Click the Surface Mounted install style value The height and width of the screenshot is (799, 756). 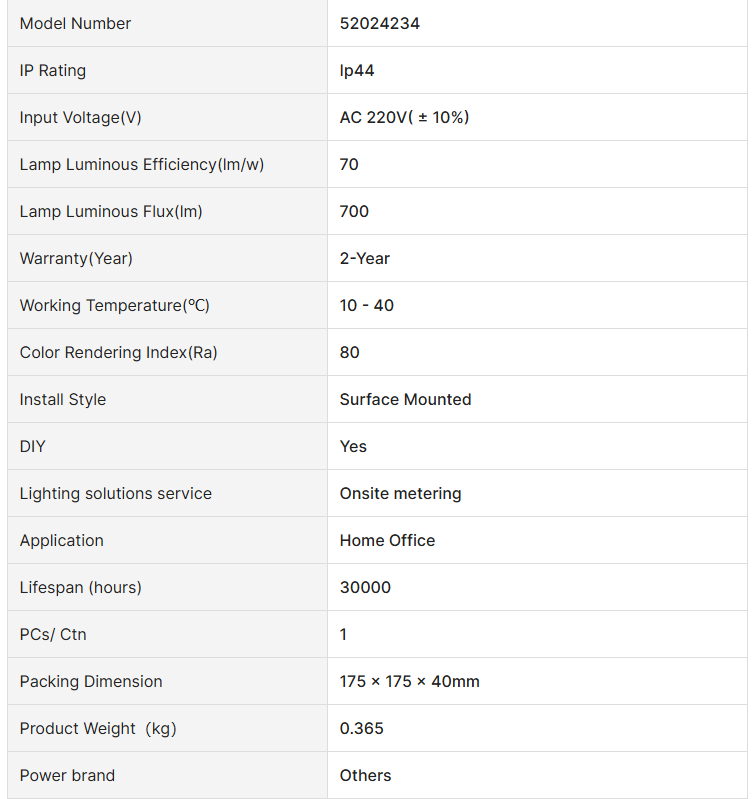coord(405,400)
